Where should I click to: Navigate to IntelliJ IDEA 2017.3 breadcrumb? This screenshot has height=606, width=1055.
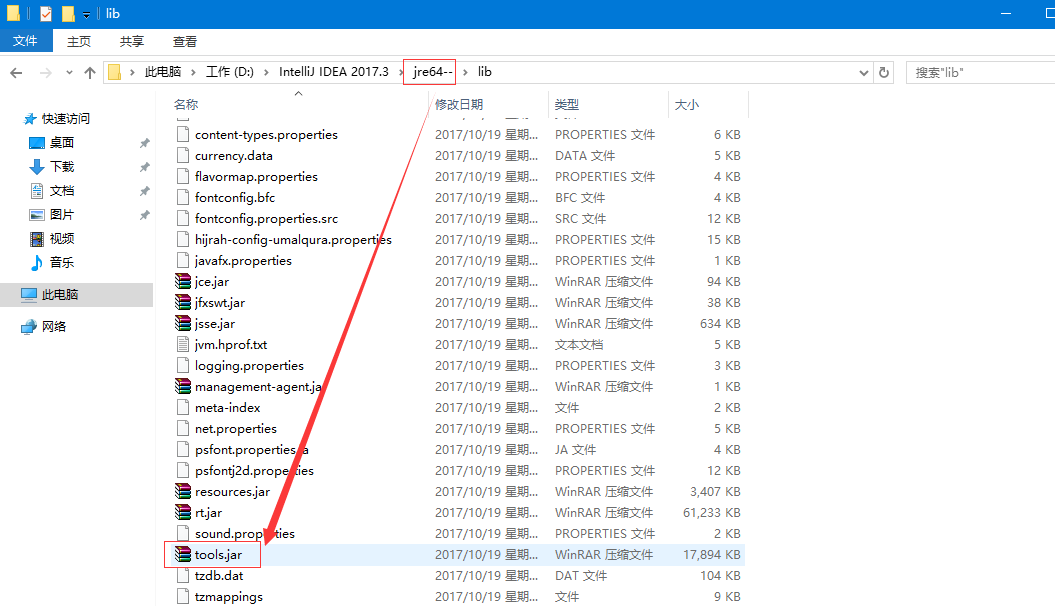tap(334, 72)
